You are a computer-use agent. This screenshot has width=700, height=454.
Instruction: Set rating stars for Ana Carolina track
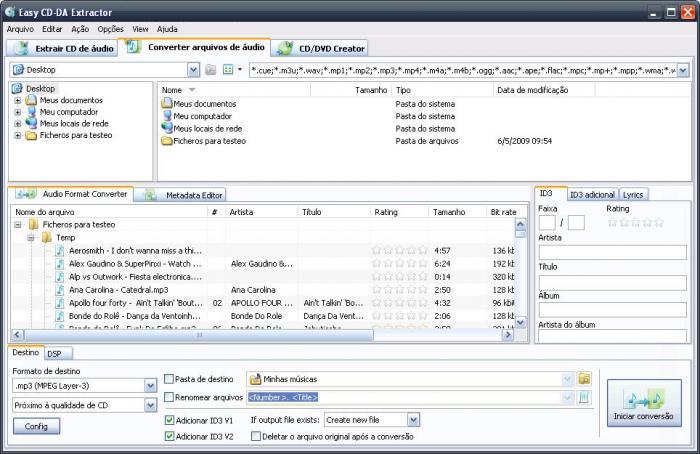400,290
